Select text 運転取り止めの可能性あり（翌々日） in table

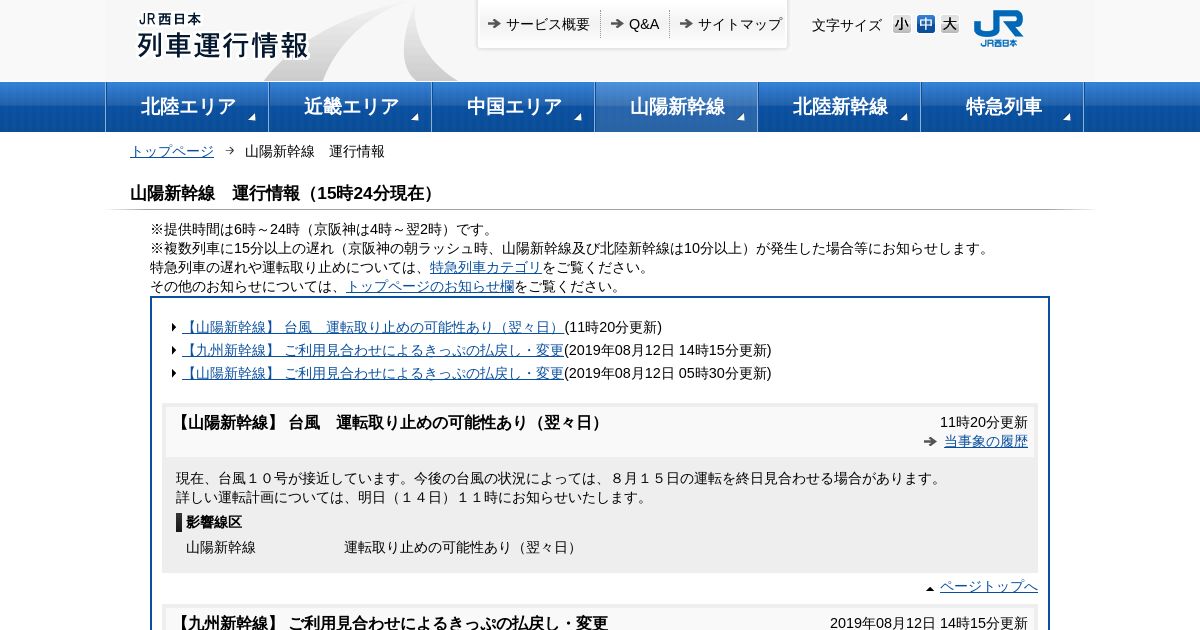pyautogui.click(x=463, y=547)
